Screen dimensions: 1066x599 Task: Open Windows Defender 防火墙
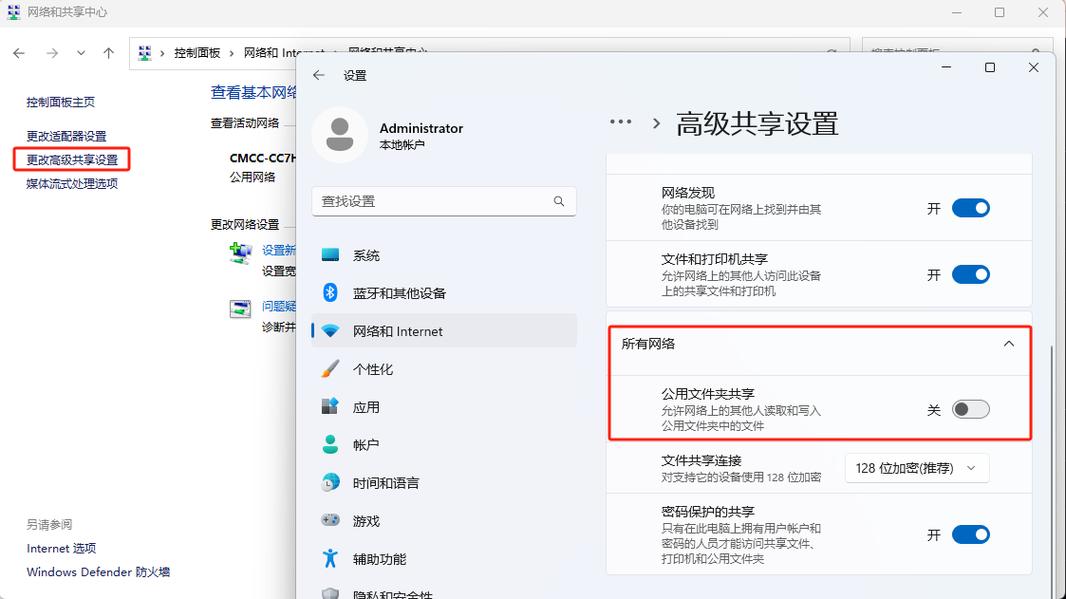(96, 572)
